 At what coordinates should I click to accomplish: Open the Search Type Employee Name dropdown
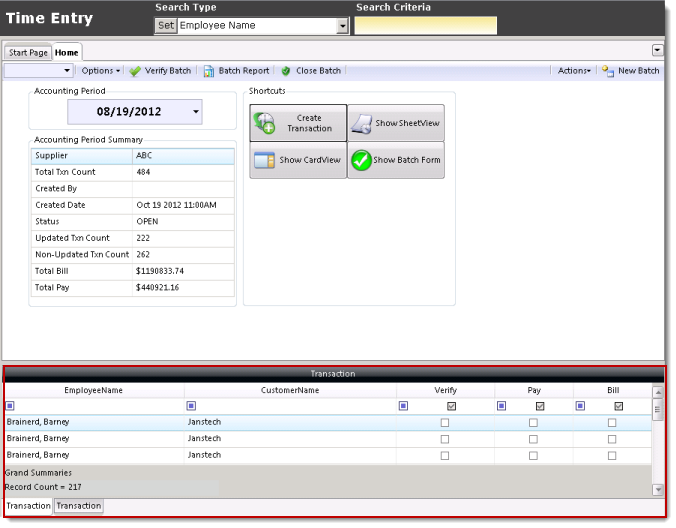(x=342, y=26)
